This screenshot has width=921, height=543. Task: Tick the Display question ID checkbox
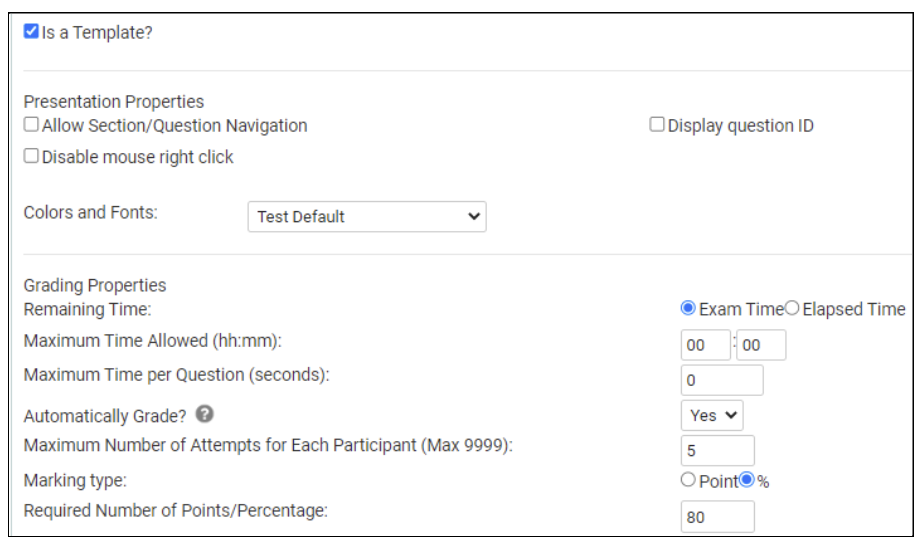tap(657, 124)
